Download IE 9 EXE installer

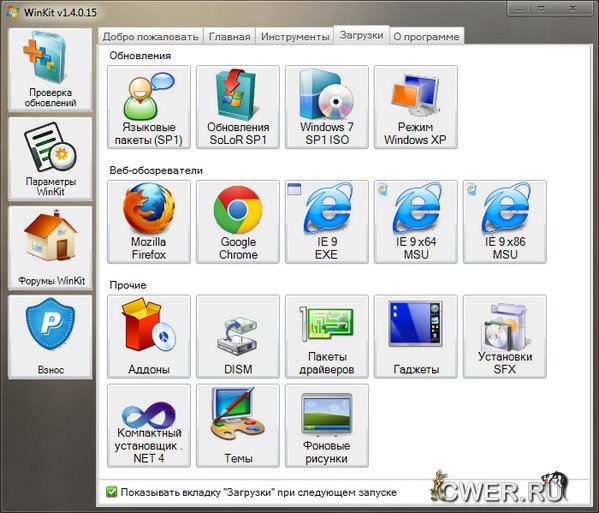[327, 222]
